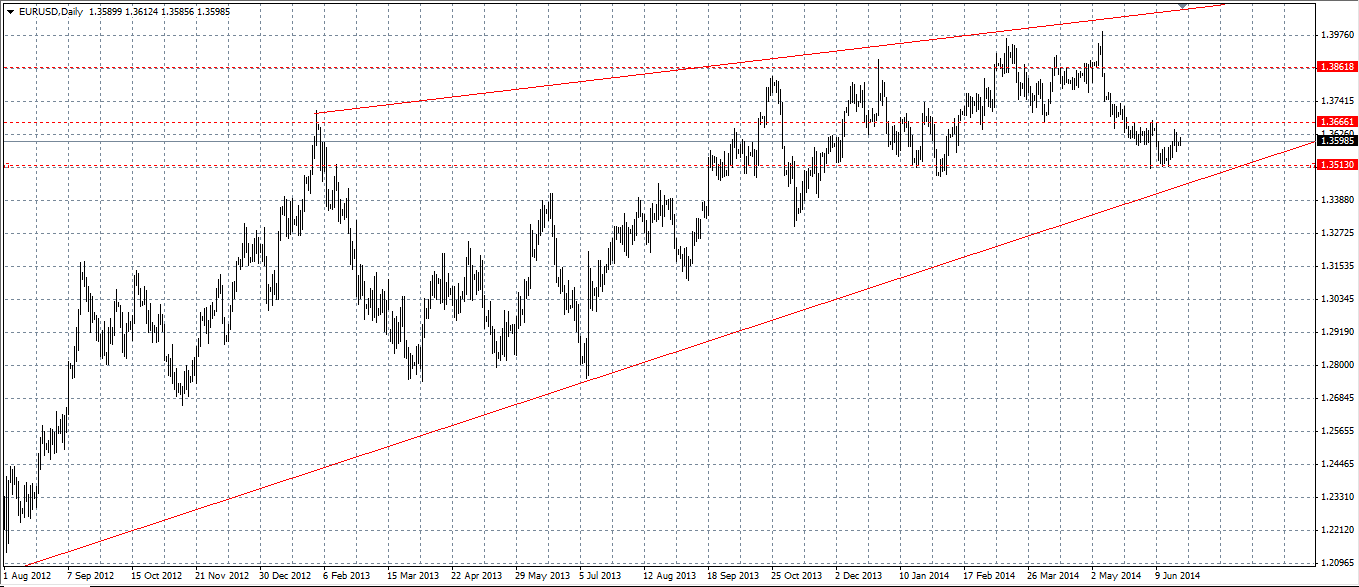Click the 1.31535 price scale value
The image size is (1359, 587).
tap(1337, 266)
